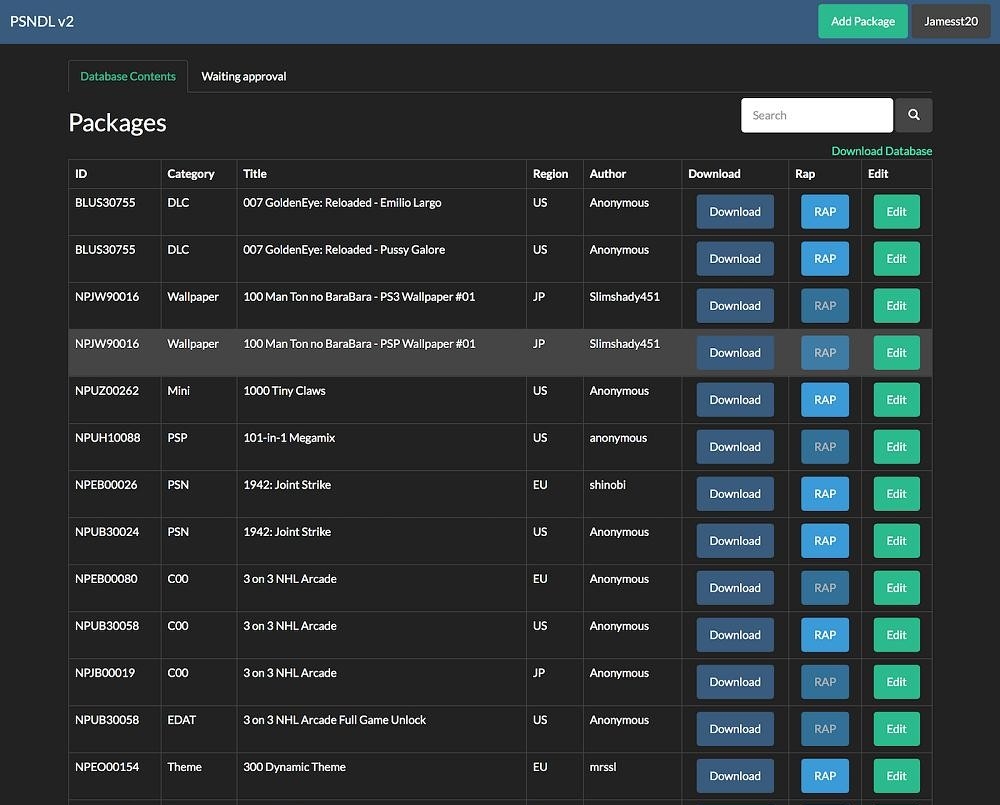Edit 3 on 3 NHL Arcade Full Game Unlock
Image resolution: width=1000 pixels, height=805 pixels.
click(896, 729)
